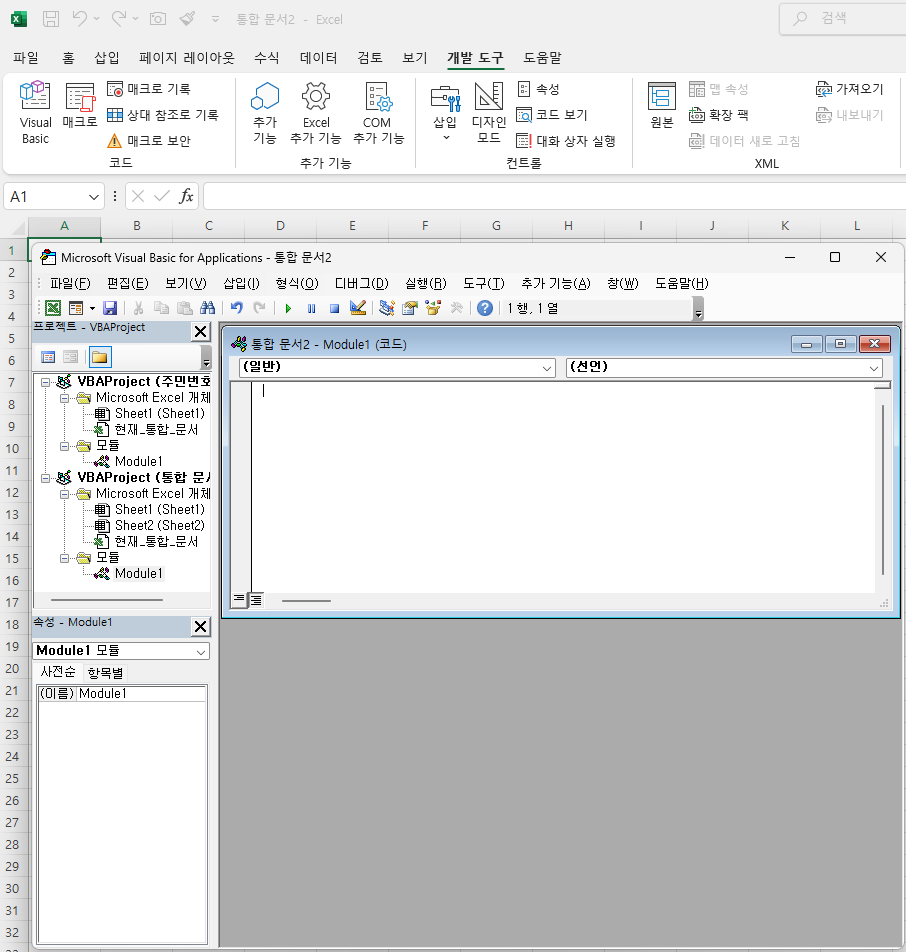Open VBA 실행(R) menu

click(x=426, y=284)
